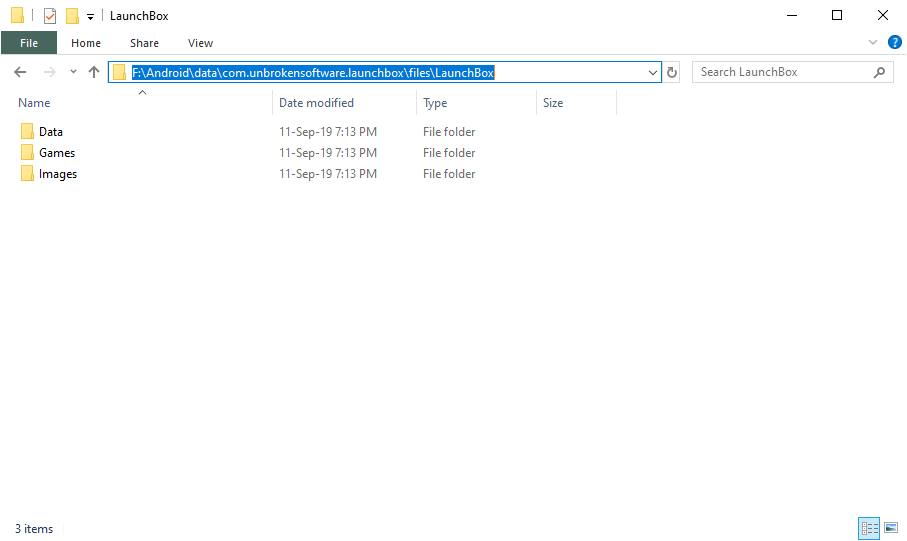This screenshot has width=907, height=541.
Task: Refresh the LaunchBox folder view
Action: pos(672,72)
